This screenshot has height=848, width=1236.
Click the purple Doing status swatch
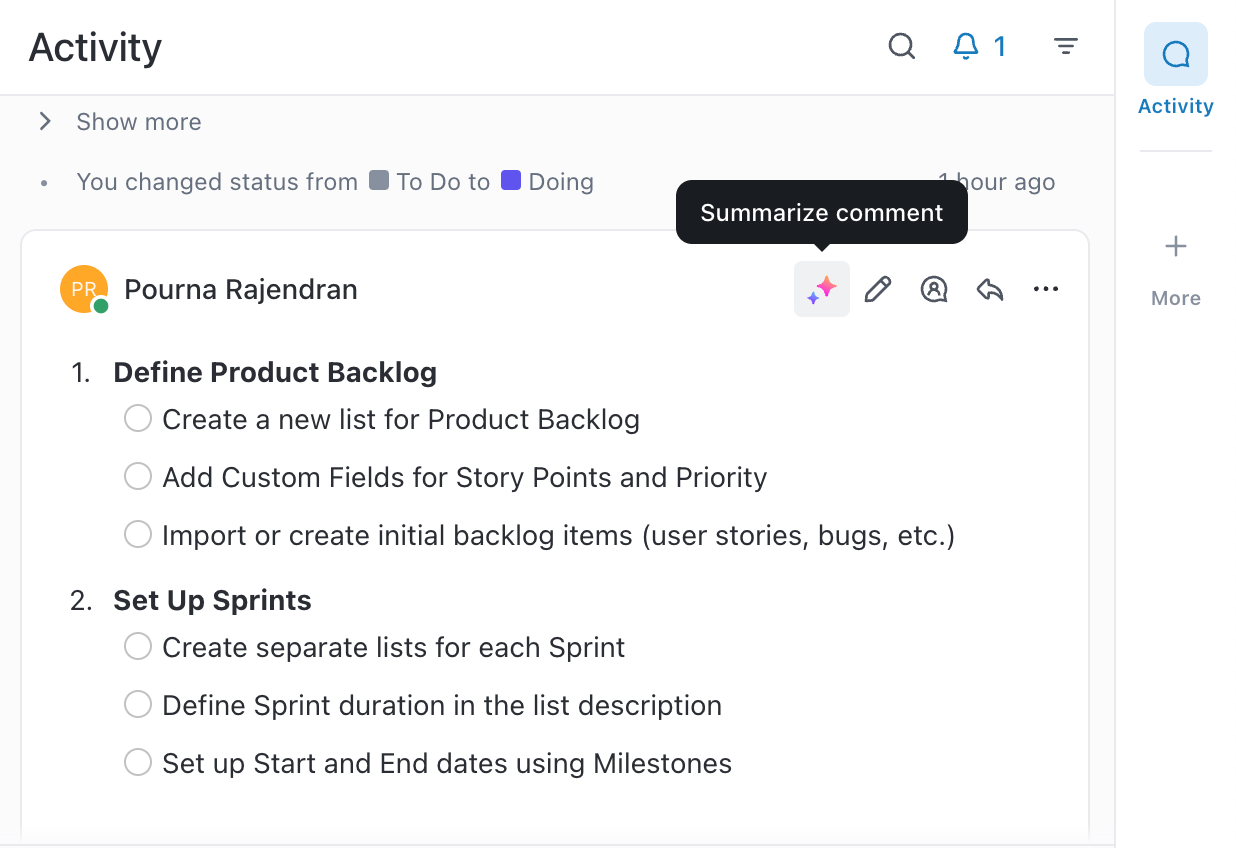tap(511, 181)
